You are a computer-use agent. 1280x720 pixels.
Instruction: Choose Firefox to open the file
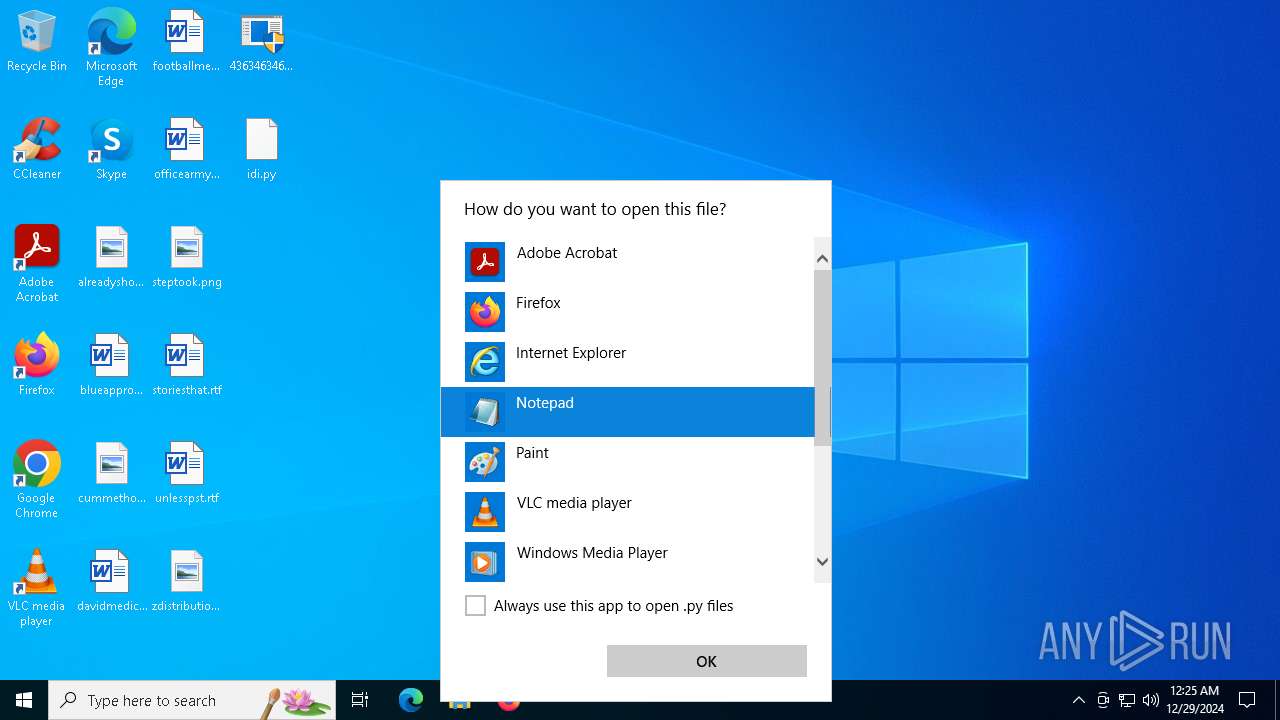click(628, 312)
